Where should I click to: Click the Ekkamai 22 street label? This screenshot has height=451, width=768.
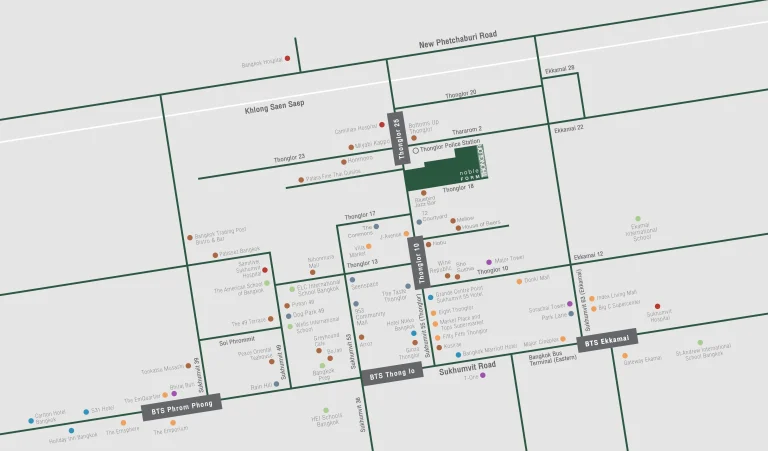coord(569,129)
